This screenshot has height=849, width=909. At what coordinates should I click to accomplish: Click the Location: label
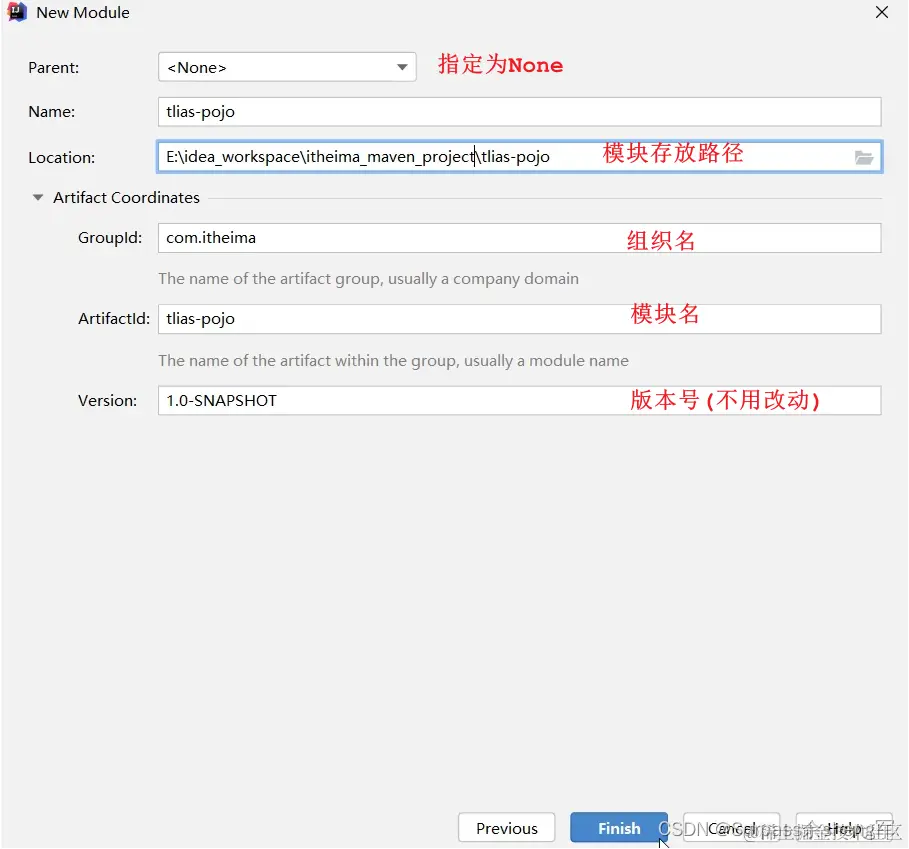[x=61, y=158]
